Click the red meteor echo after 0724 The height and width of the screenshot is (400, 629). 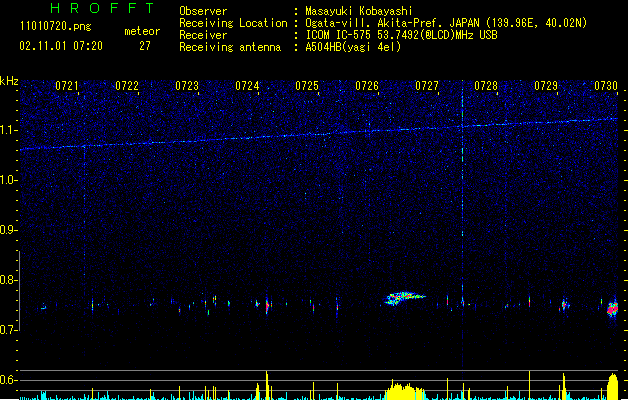267,306
